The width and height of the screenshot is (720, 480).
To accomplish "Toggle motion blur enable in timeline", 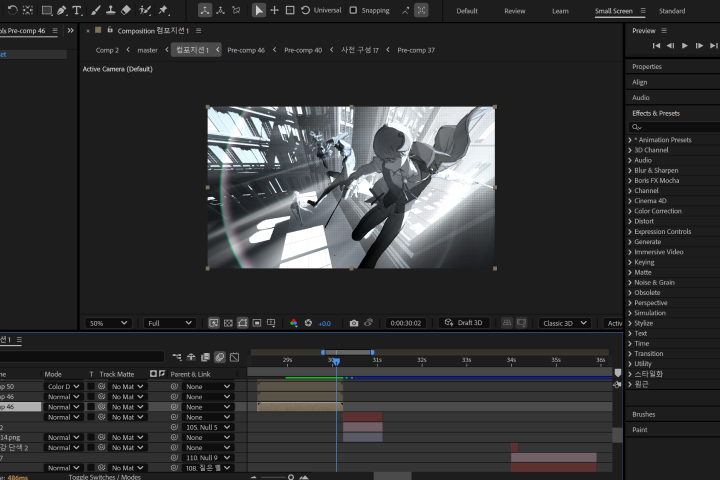I will pos(220,357).
